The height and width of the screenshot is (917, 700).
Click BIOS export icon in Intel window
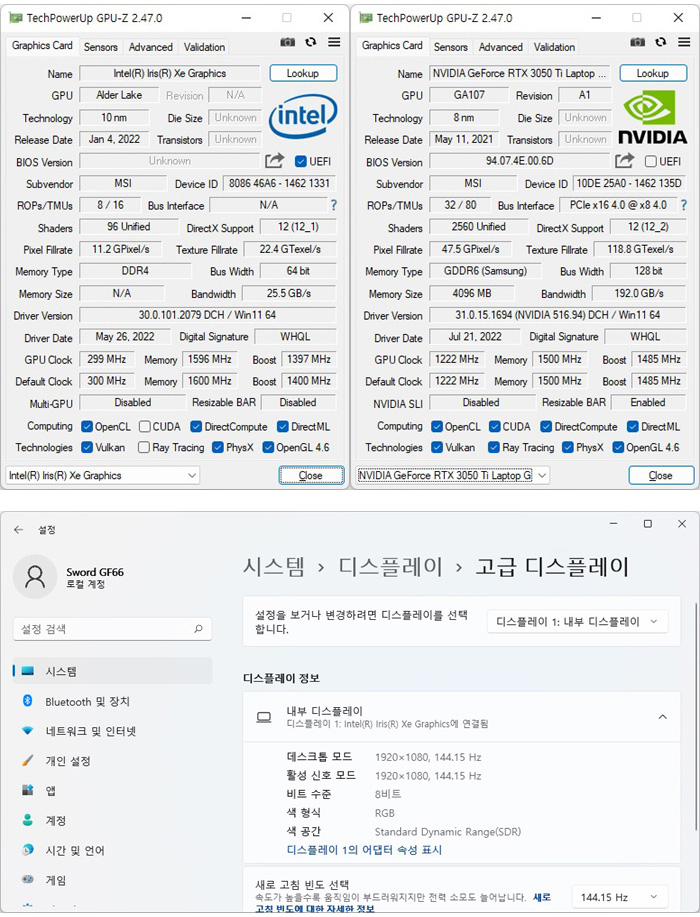[x=274, y=160]
